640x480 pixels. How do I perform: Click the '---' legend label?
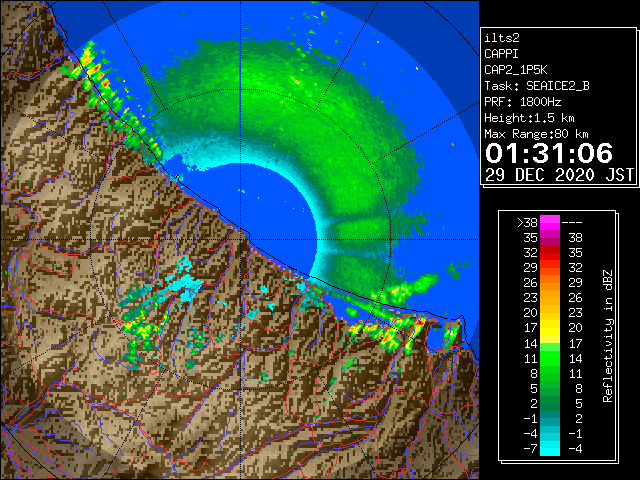coord(572,223)
